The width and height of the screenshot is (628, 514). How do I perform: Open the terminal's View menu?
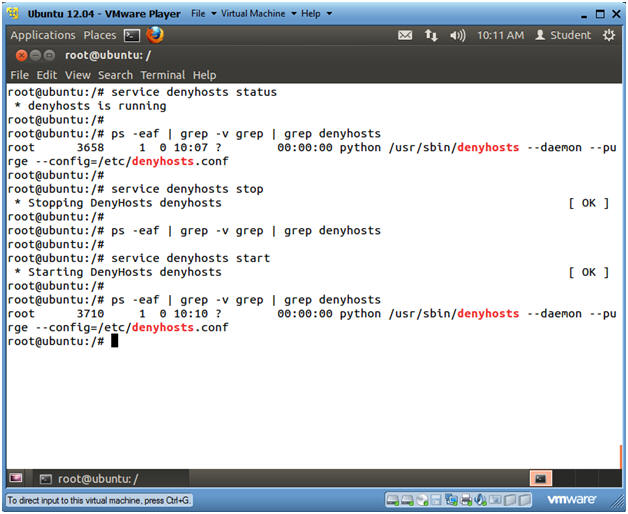[78, 75]
